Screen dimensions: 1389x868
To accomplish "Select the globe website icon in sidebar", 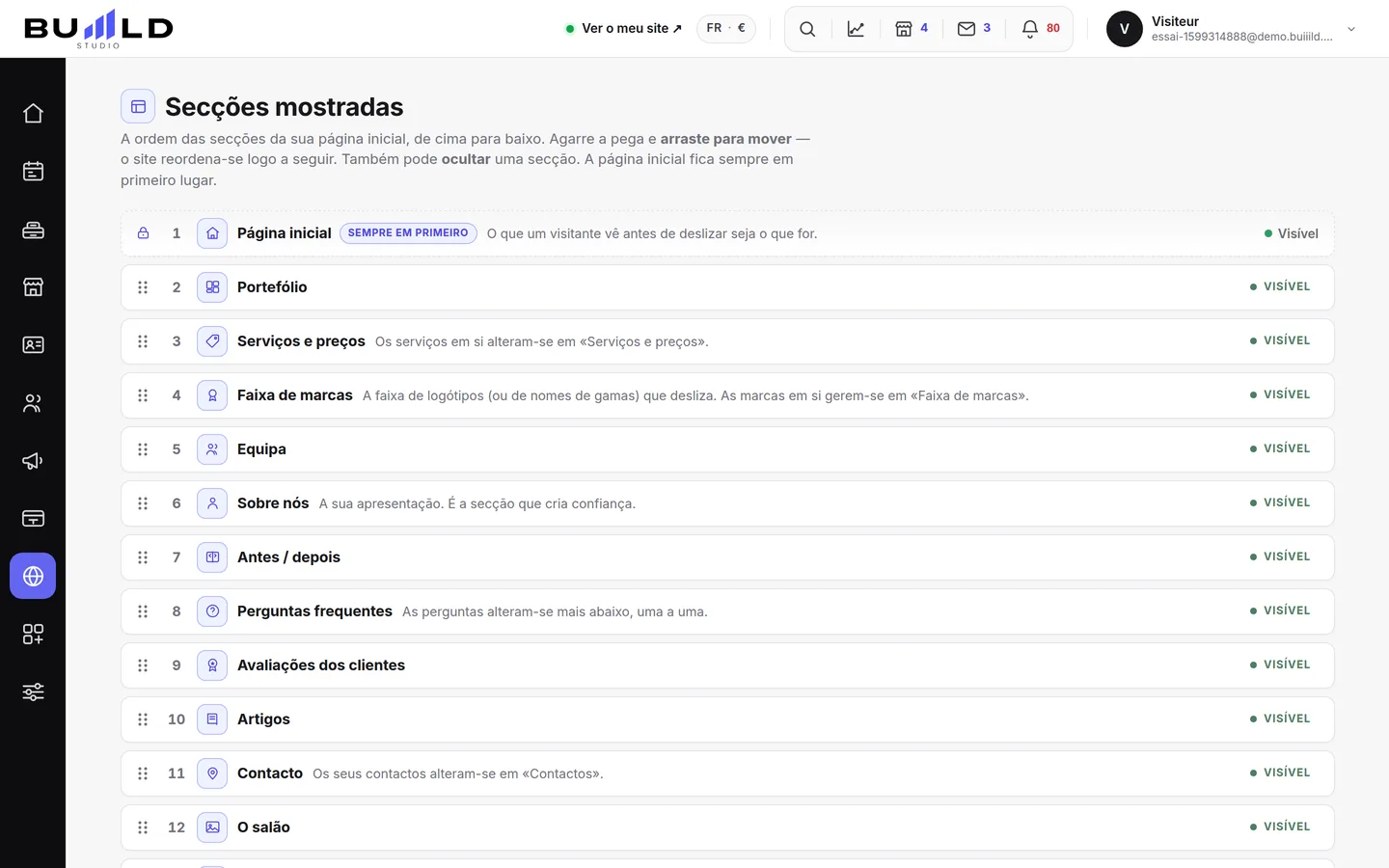I will click(33, 576).
